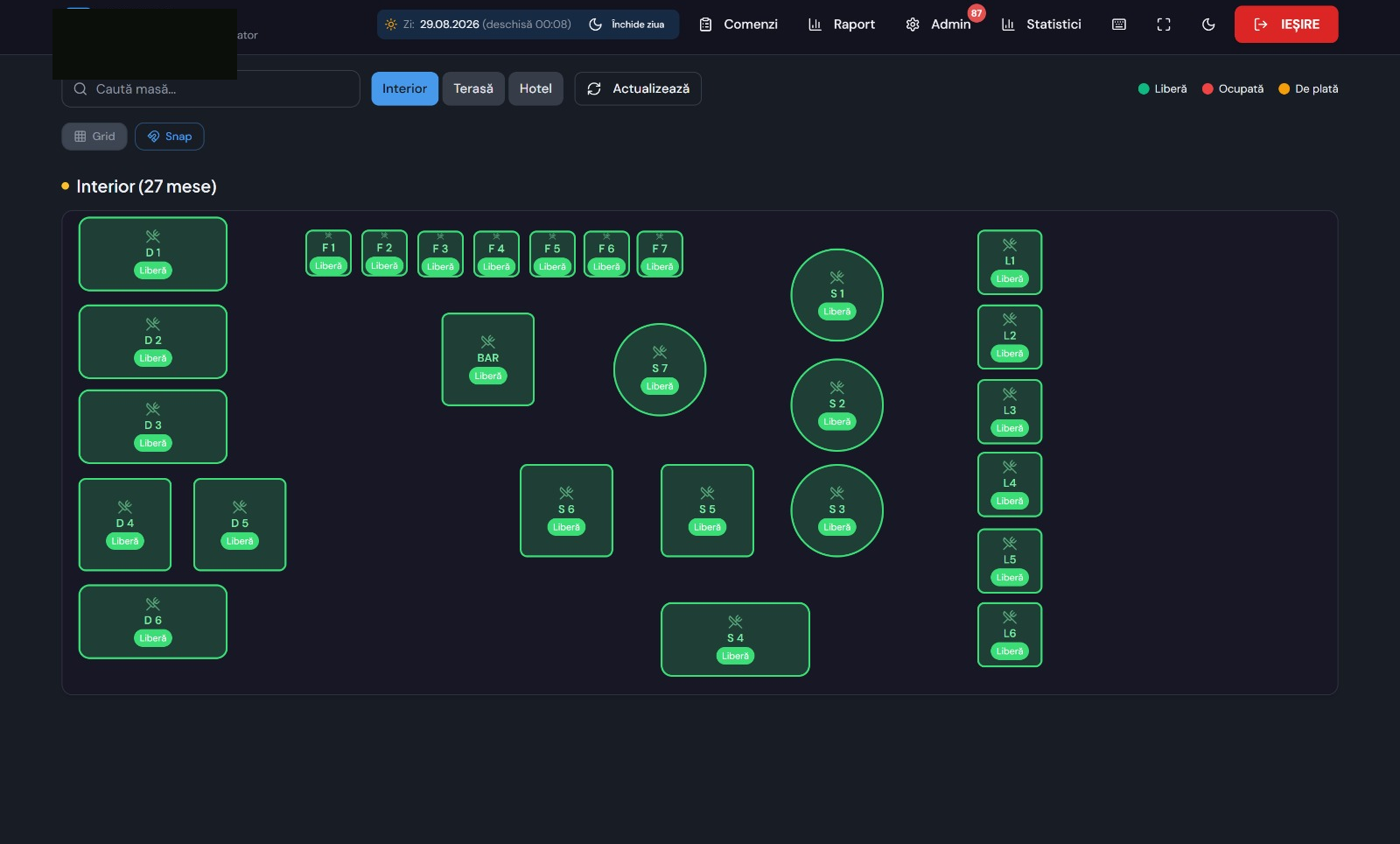Select small table F 3
This screenshot has height=844, width=1400.
click(x=440, y=254)
